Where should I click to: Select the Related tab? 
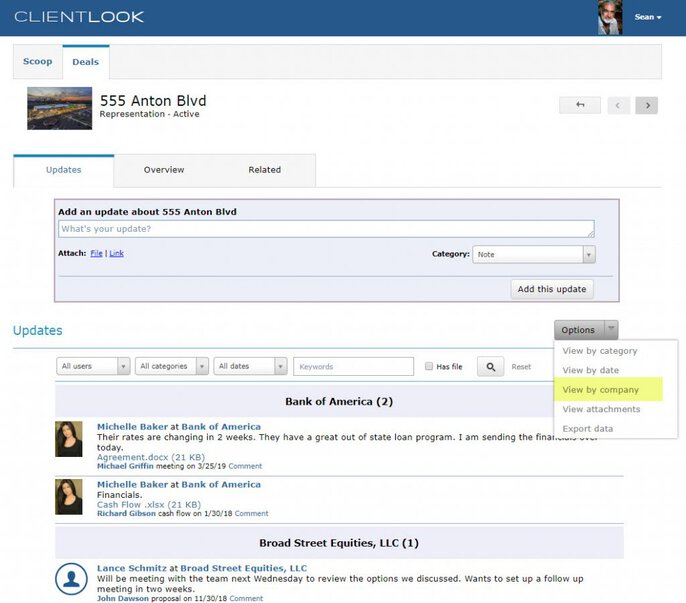point(265,170)
